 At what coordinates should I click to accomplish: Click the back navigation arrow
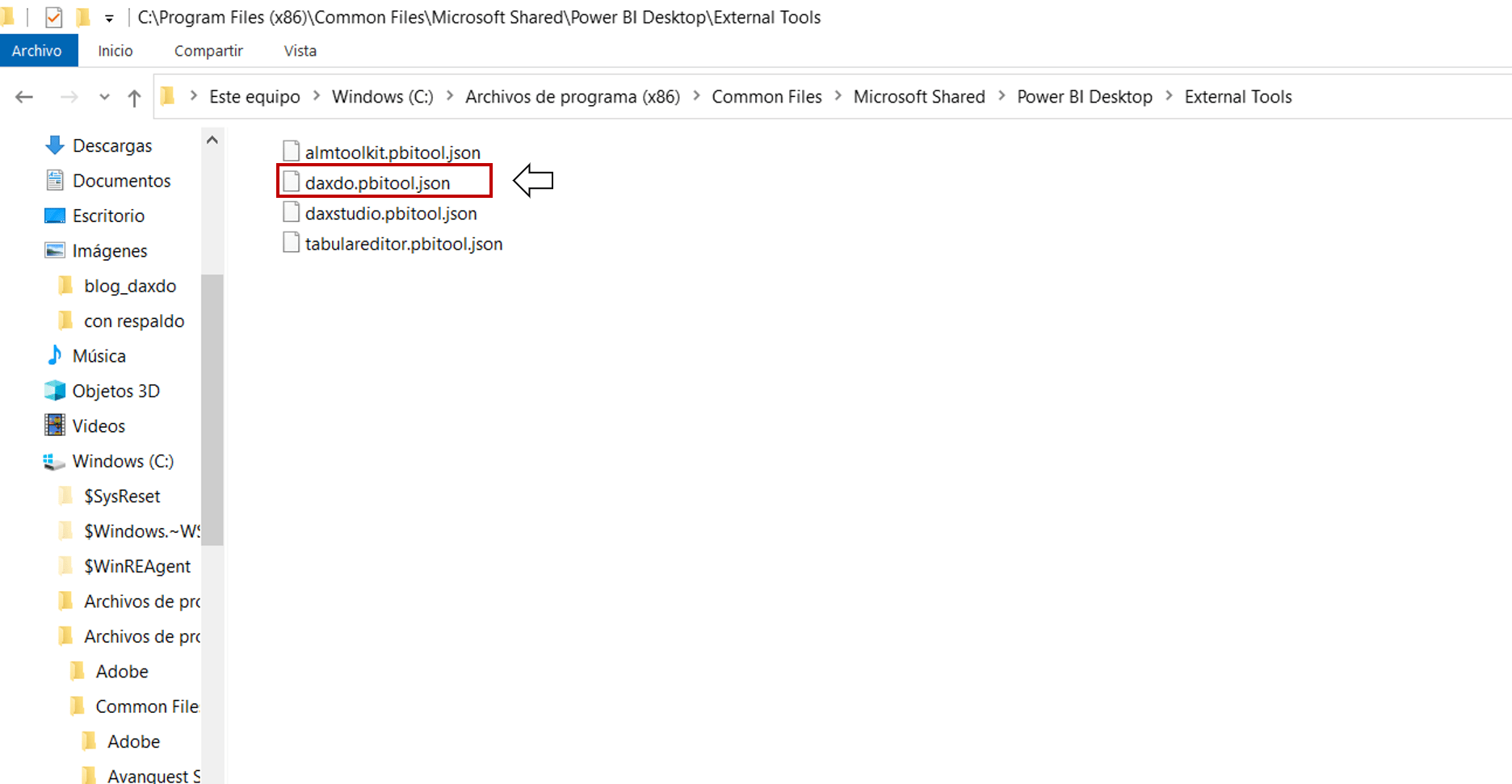coord(23,96)
